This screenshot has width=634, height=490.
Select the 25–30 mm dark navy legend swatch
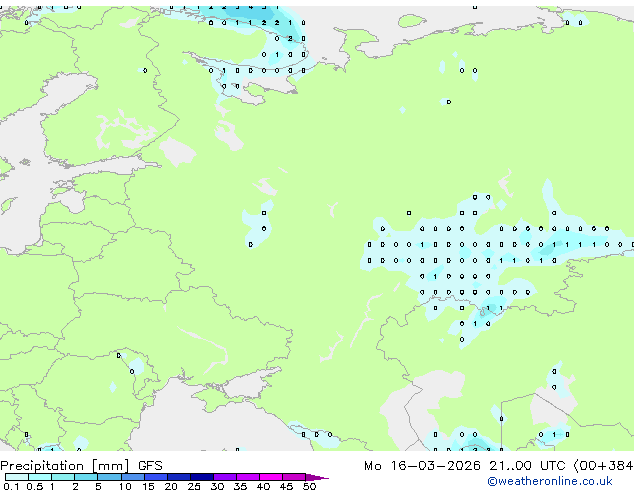pos(202,477)
